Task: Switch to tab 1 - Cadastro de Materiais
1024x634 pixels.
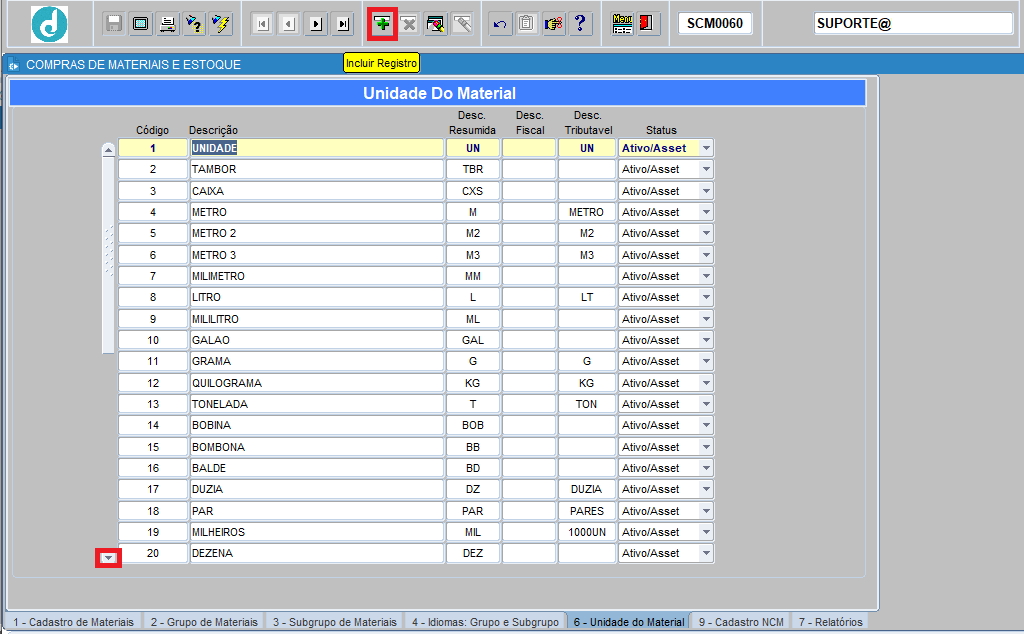Action: coord(73,622)
